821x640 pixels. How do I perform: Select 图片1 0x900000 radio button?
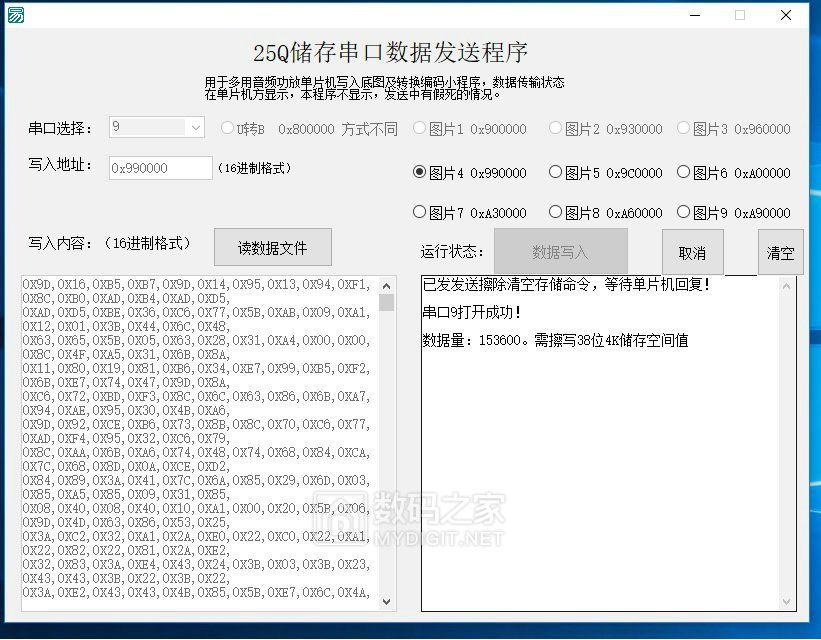click(x=420, y=128)
